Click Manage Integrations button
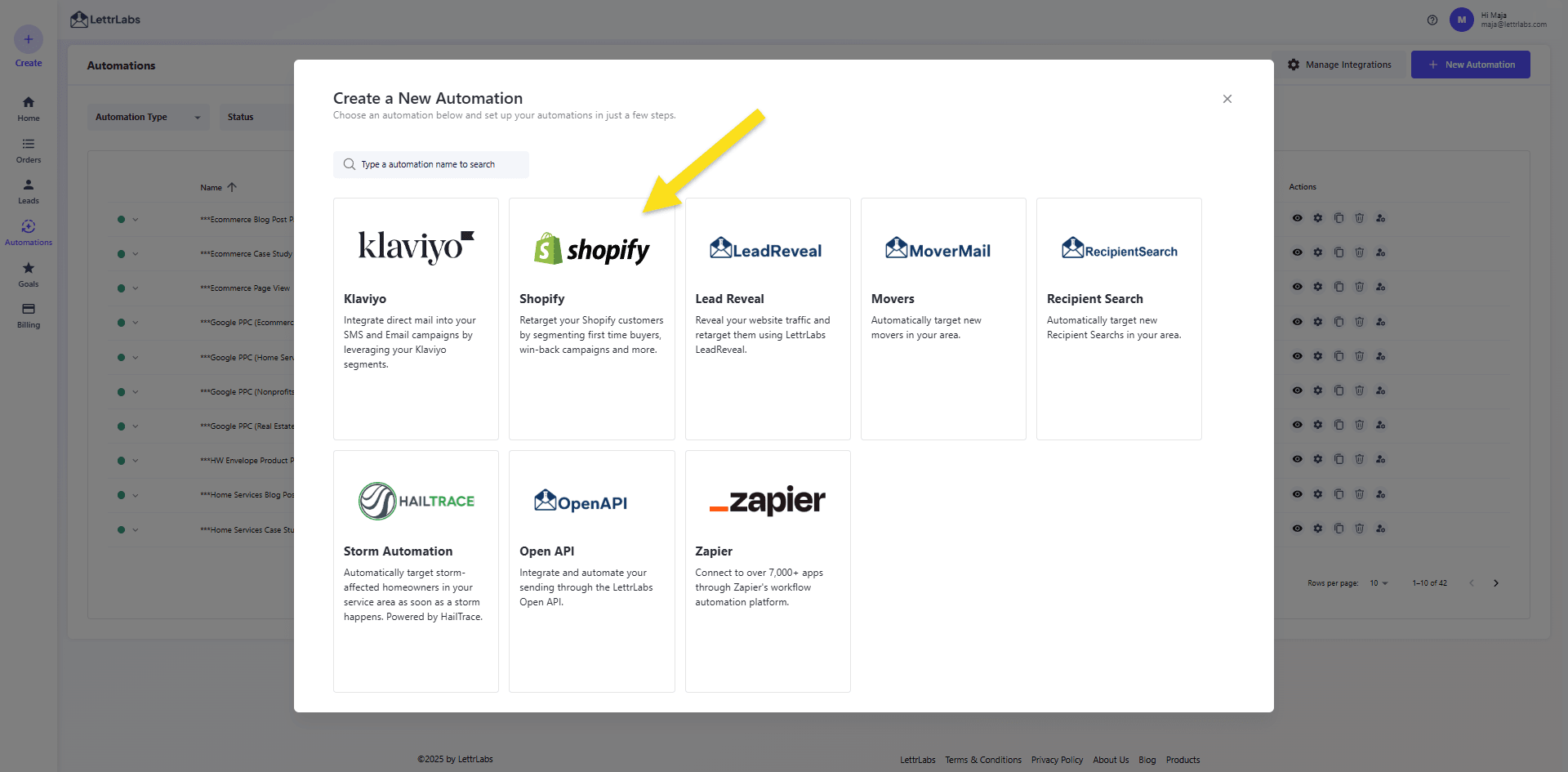The height and width of the screenshot is (772, 1568). (1340, 65)
